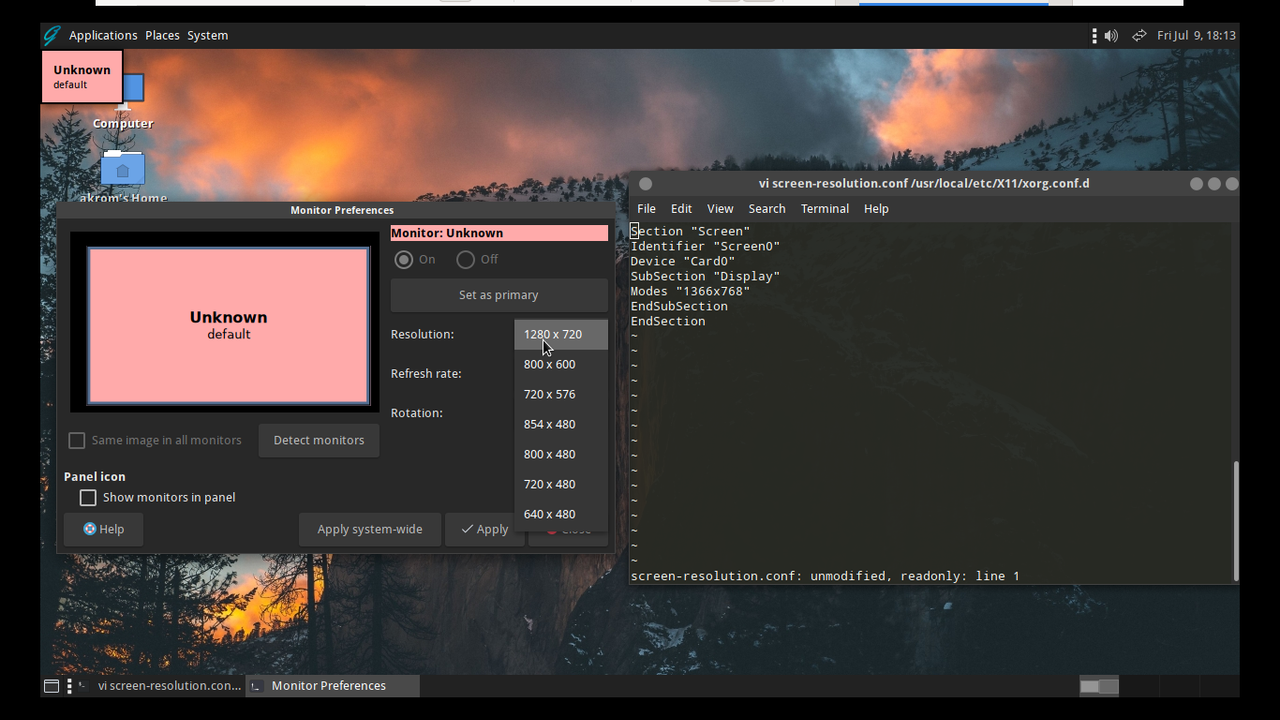Viewport: 1280px width, 720px height.
Task: Click the terminal vertical scrollbar
Action: pyautogui.click(x=1236, y=520)
